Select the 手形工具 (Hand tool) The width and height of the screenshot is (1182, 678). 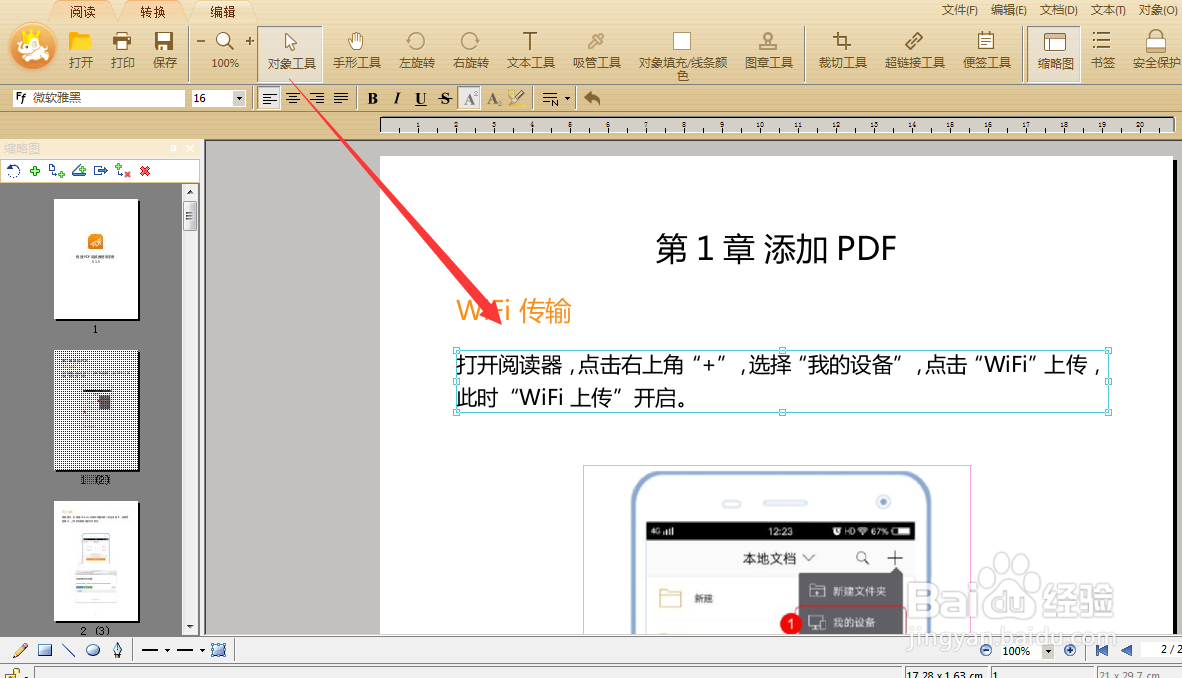coord(357,51)
